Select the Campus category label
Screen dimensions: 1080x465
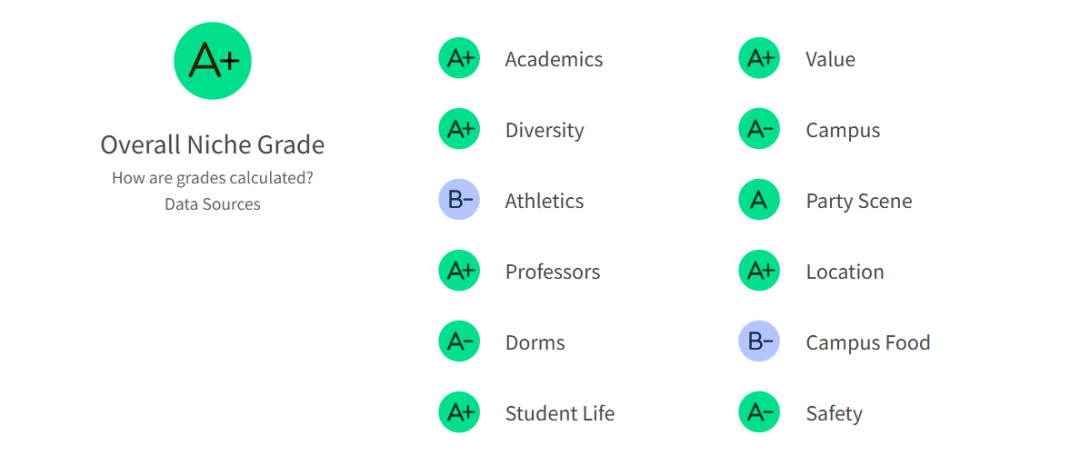843,130
